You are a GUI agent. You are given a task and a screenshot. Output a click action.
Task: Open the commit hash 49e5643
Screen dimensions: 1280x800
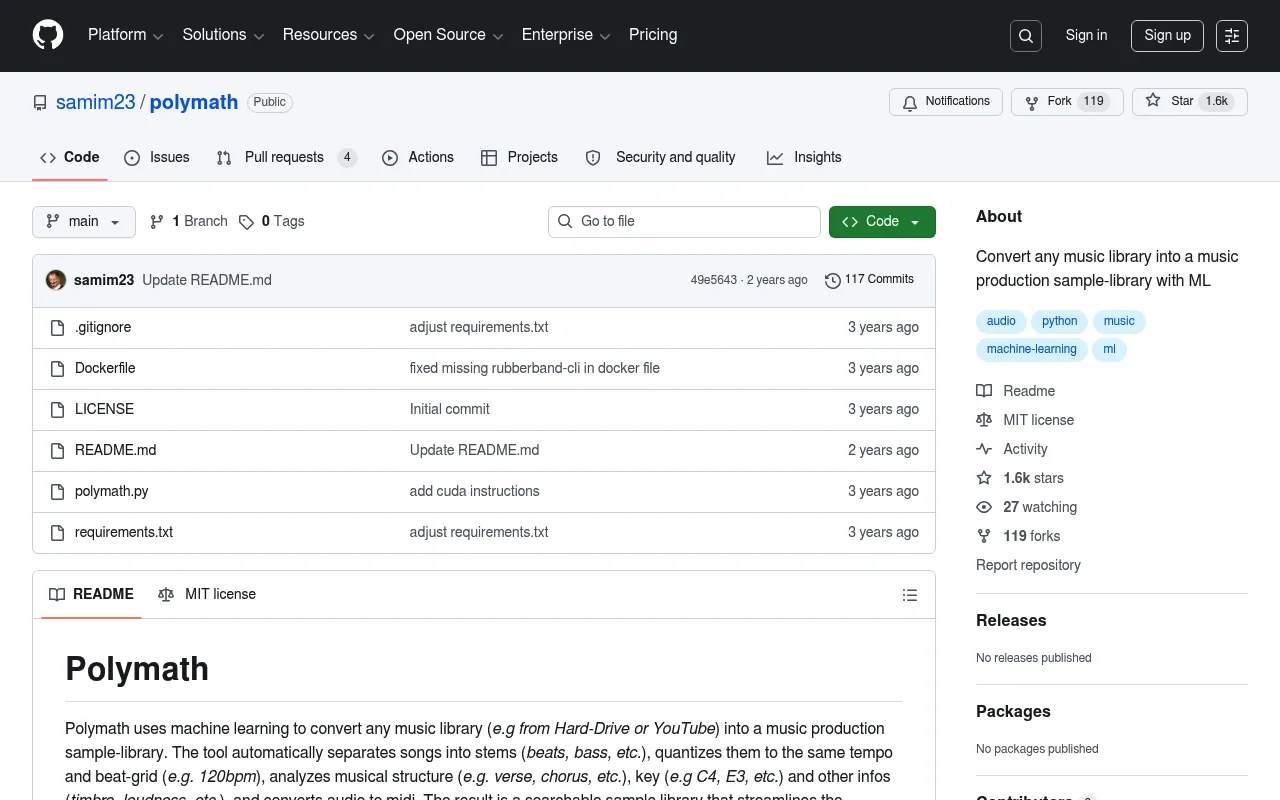click(714, 280)
